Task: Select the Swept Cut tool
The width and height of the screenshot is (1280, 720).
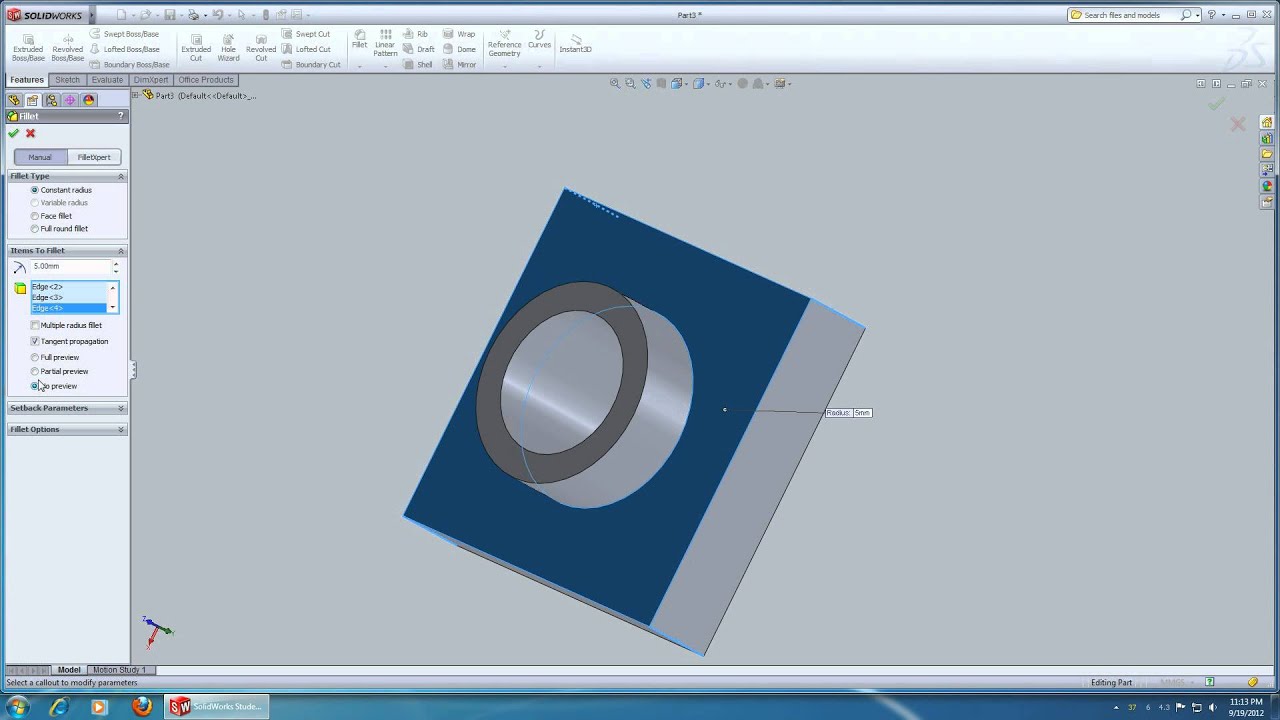Action: 306,34
